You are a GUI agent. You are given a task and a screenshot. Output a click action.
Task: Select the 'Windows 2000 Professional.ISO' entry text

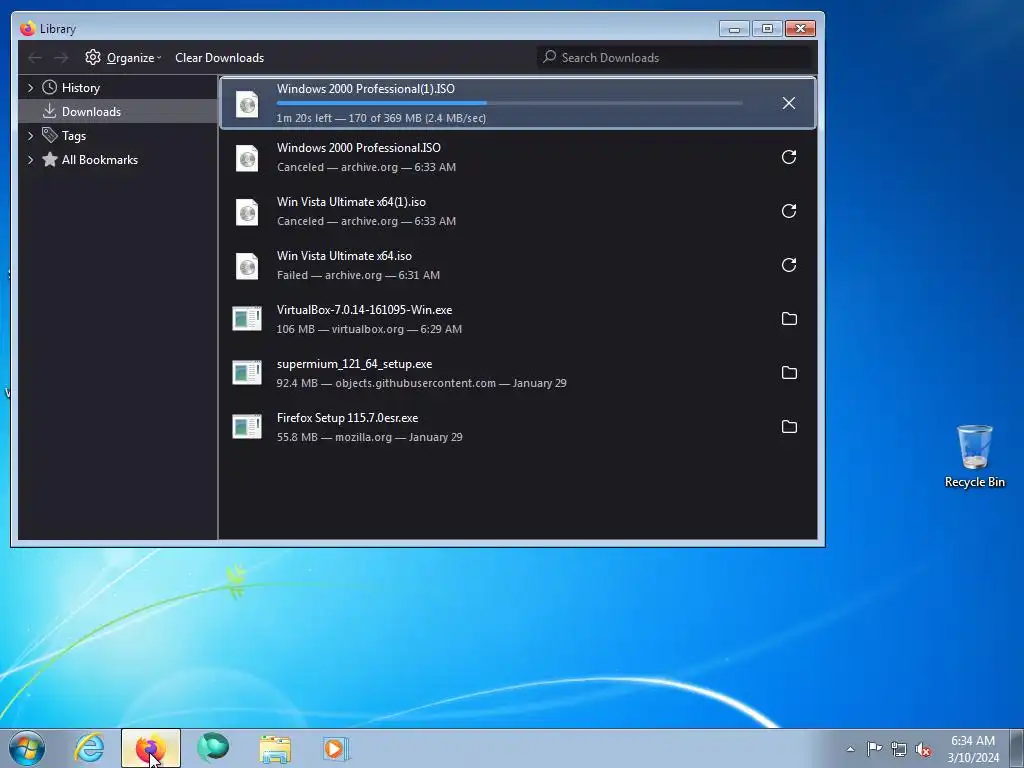359,148
